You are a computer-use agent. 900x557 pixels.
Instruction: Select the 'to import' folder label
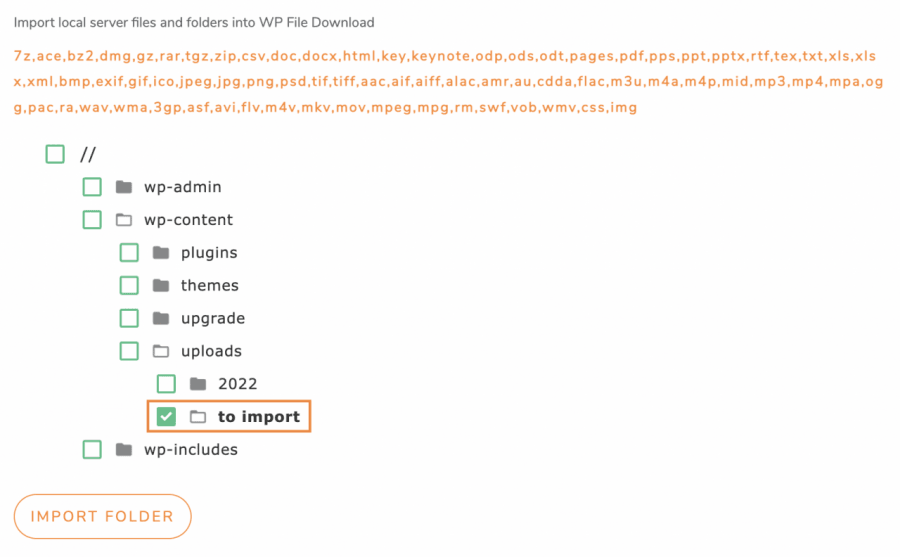click(x=258, y=417)
